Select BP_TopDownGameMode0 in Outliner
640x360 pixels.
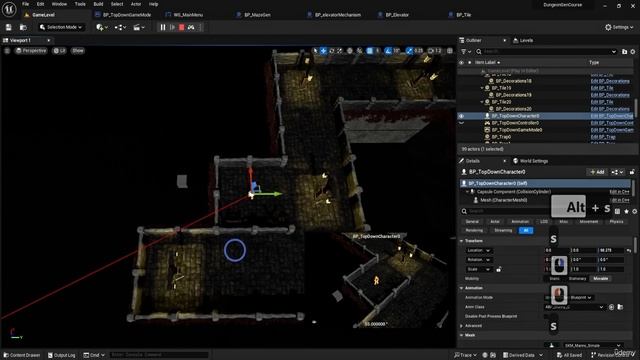pyautogui.click(x=517, y=130)
